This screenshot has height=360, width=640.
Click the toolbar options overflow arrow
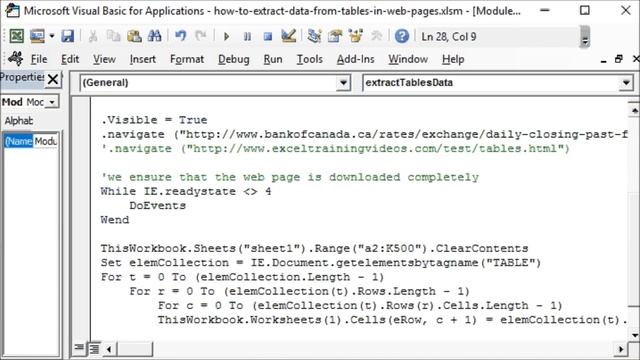coord(585,37)
